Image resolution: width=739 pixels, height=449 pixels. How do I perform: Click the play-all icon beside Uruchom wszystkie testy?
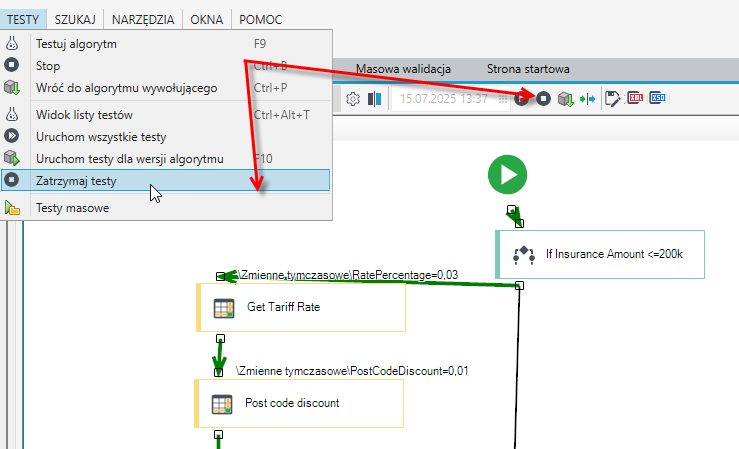pyautogui.click(x=12, y=136)
